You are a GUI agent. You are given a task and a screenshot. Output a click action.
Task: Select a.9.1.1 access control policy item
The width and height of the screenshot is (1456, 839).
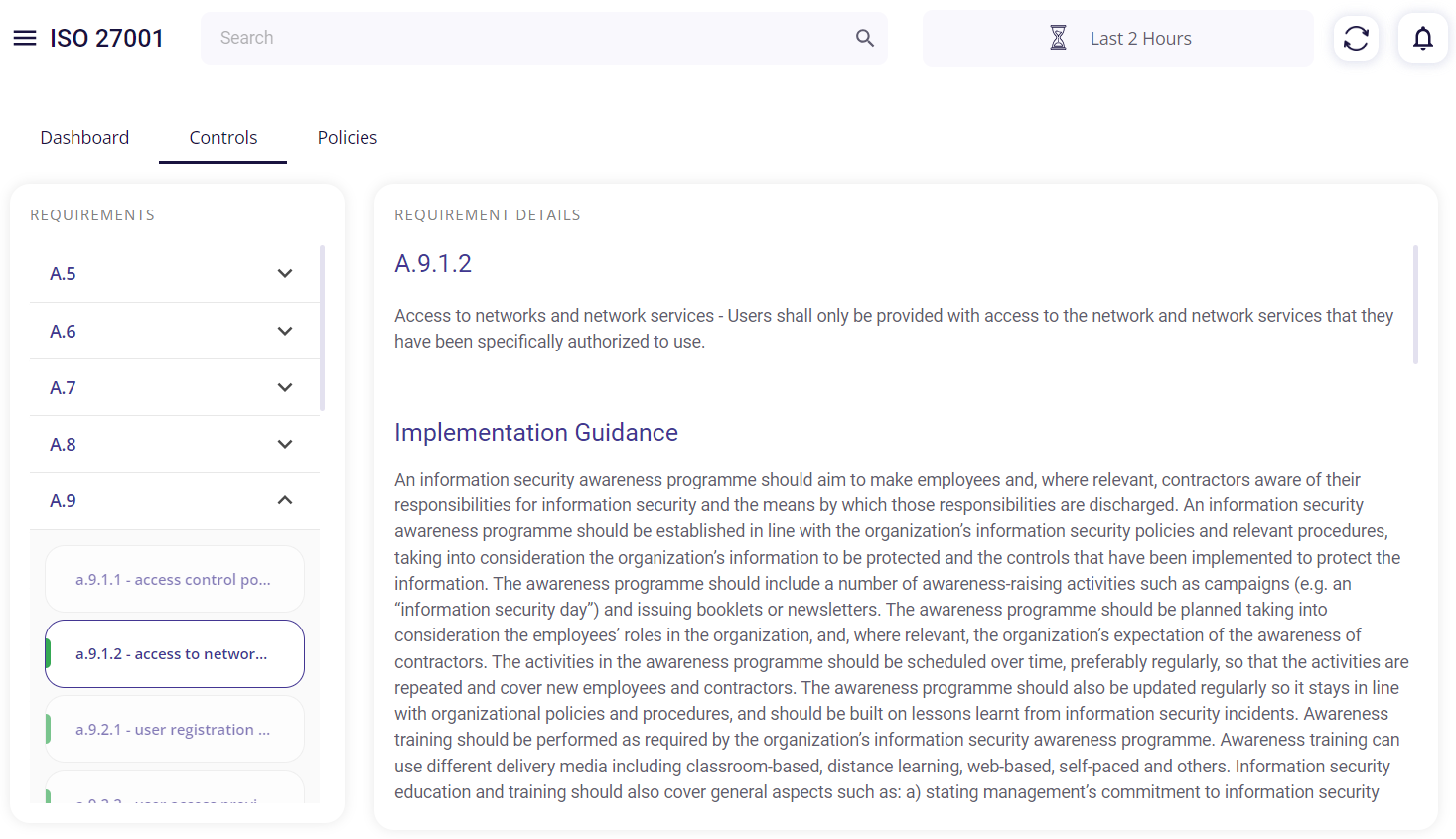(x=175, y=579)
